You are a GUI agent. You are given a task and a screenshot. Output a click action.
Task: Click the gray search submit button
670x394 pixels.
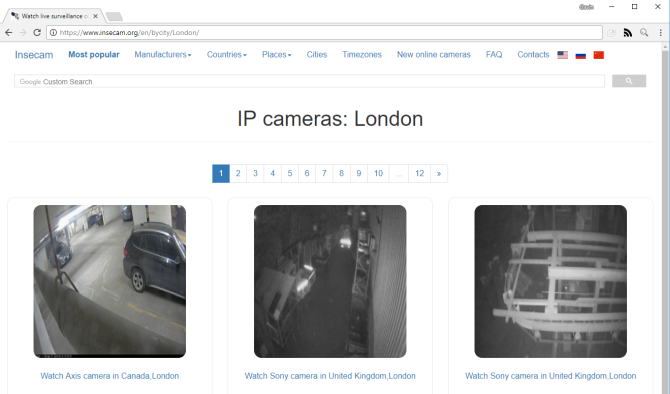(629, 81)
